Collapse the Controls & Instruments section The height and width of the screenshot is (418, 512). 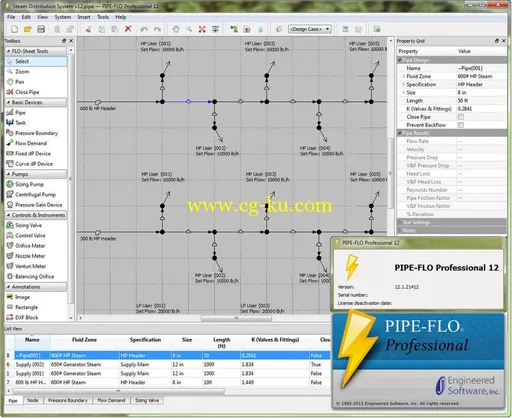tap(9, 215)
